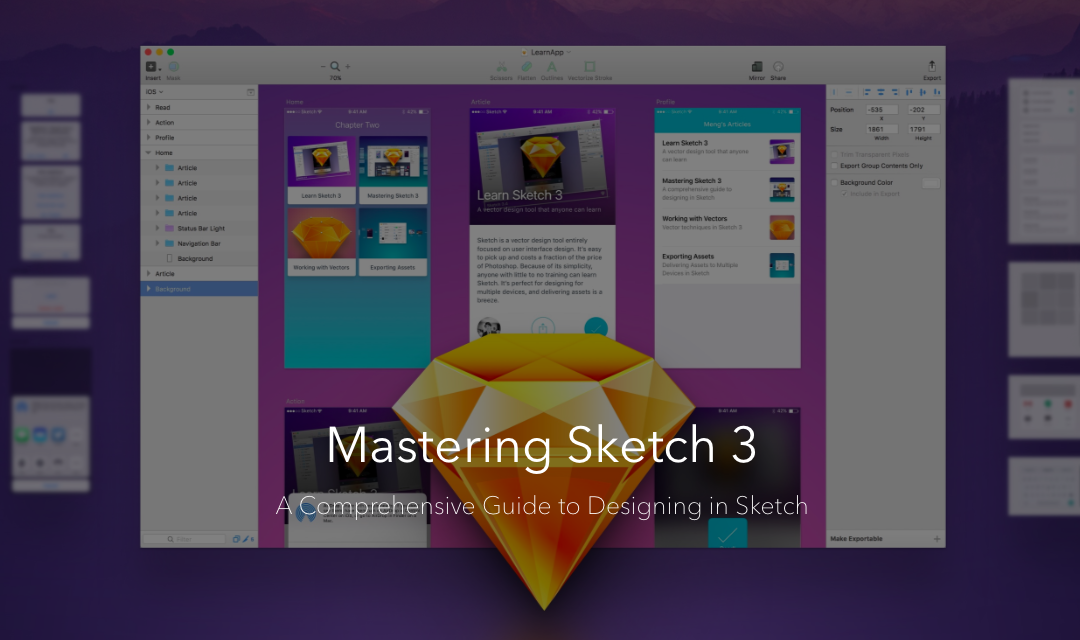Click the Share toolbar icon

778,67
